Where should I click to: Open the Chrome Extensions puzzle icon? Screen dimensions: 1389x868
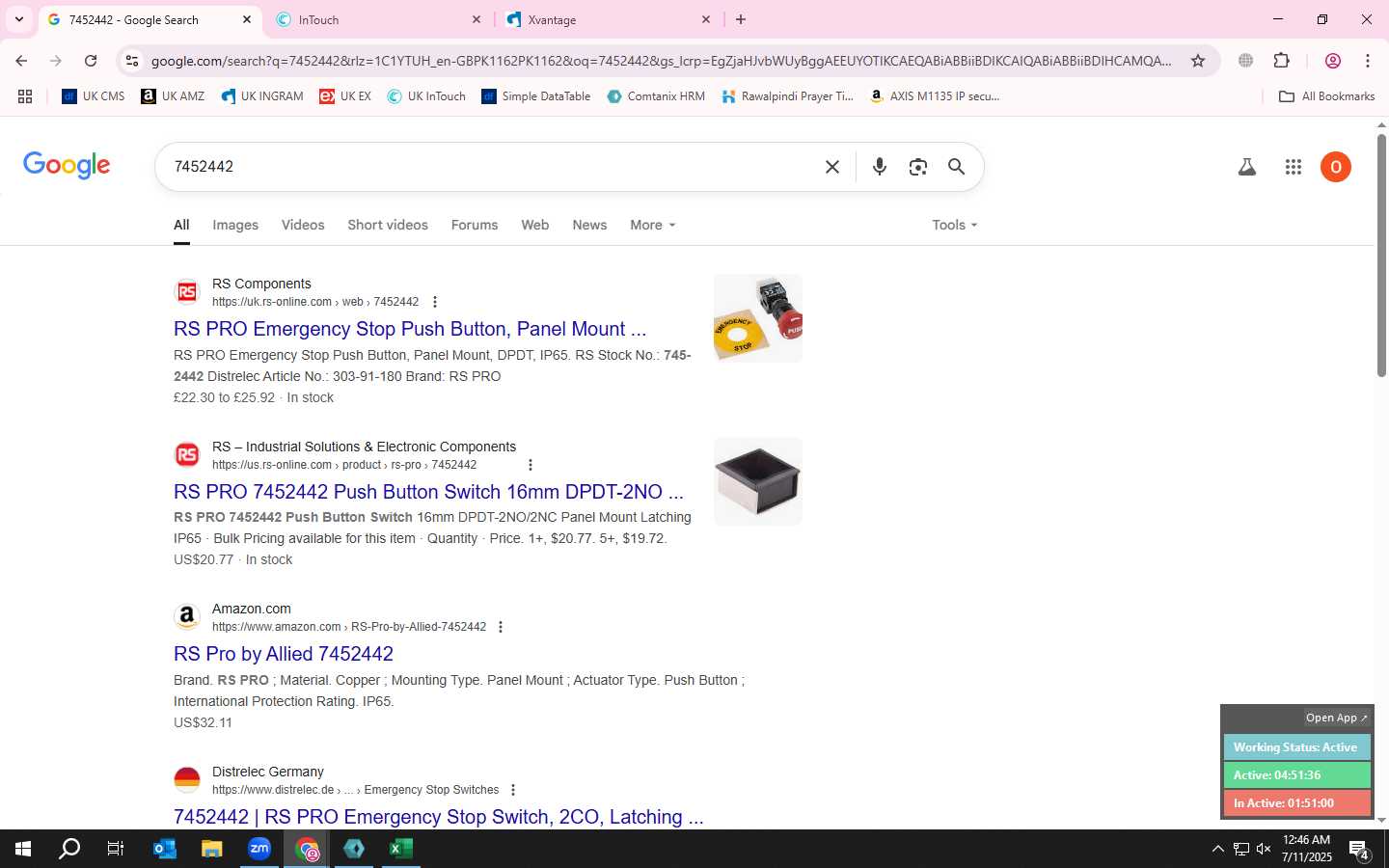(1282, 61)
